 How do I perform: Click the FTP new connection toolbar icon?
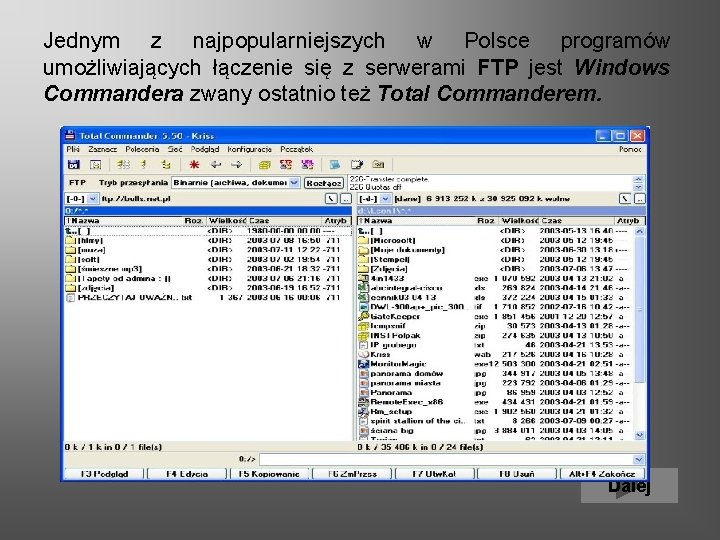[307, 164]
